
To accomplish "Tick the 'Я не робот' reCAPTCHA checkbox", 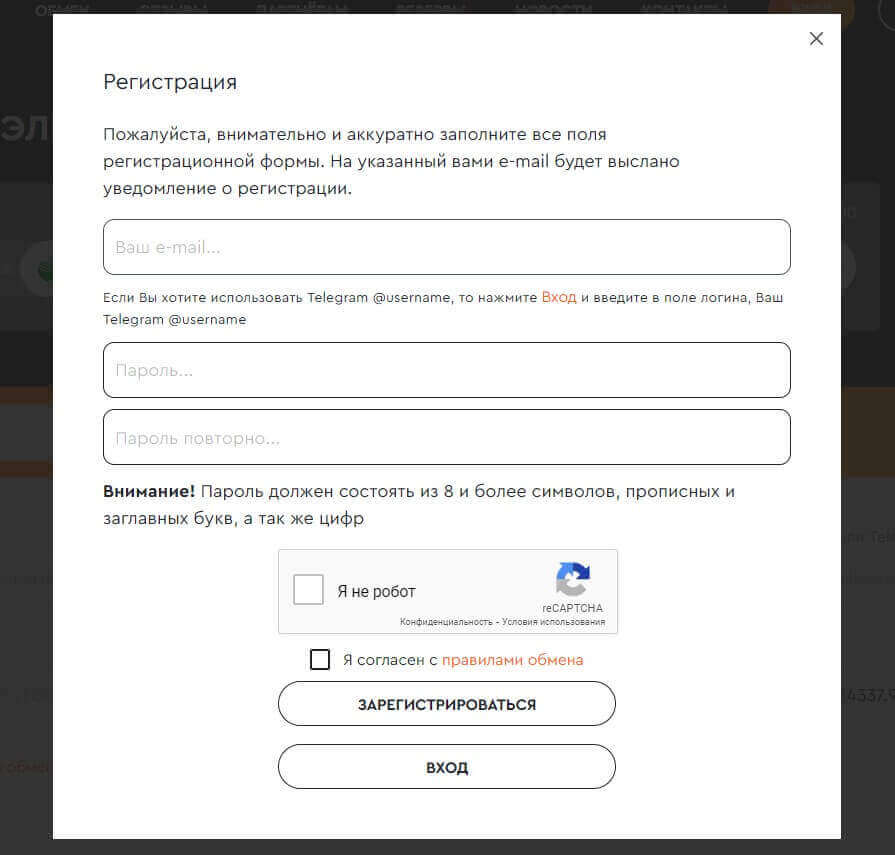I will click(309, 590).
